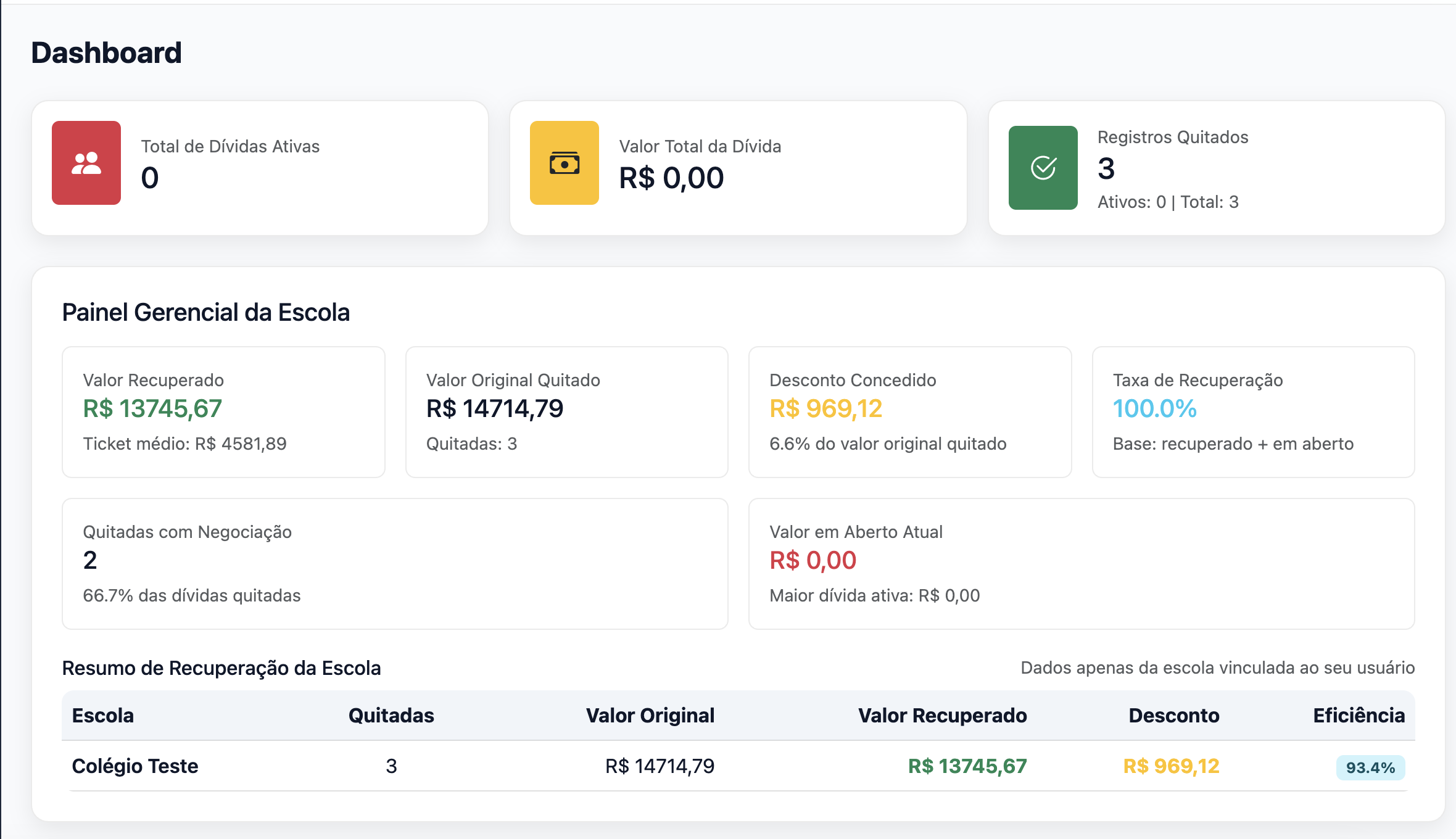Click the red people icon for active debts
This screenshot has width=1456, height=839.
tap(86, 163)
